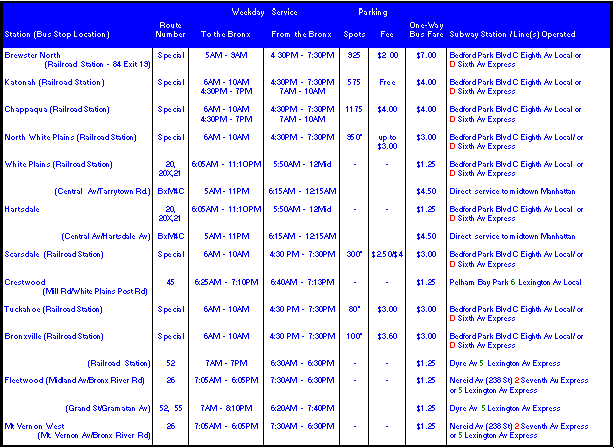Click the 'To the Bronx' column header
The width and height of the screenshot is (615, 448).
[x=226, y=35]
